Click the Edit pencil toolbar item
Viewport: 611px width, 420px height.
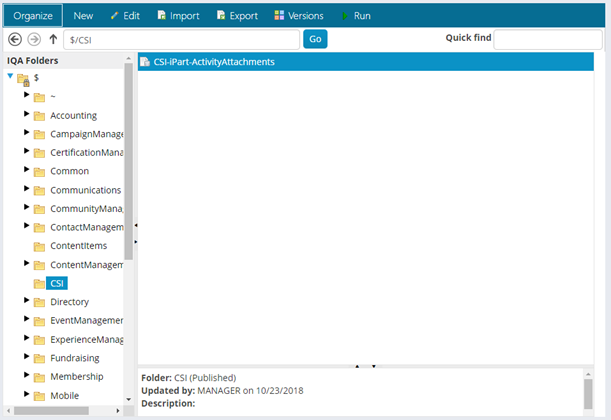point(125,16)
